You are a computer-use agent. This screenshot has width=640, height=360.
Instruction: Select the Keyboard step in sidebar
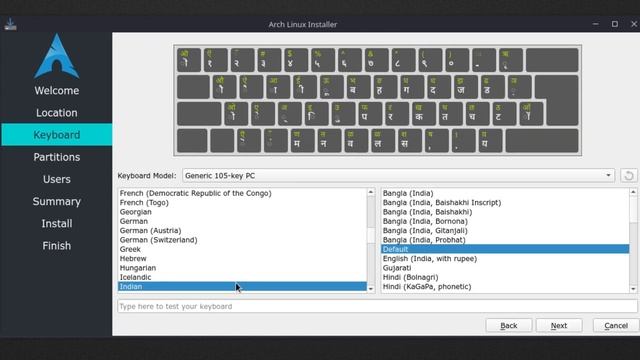57,135
